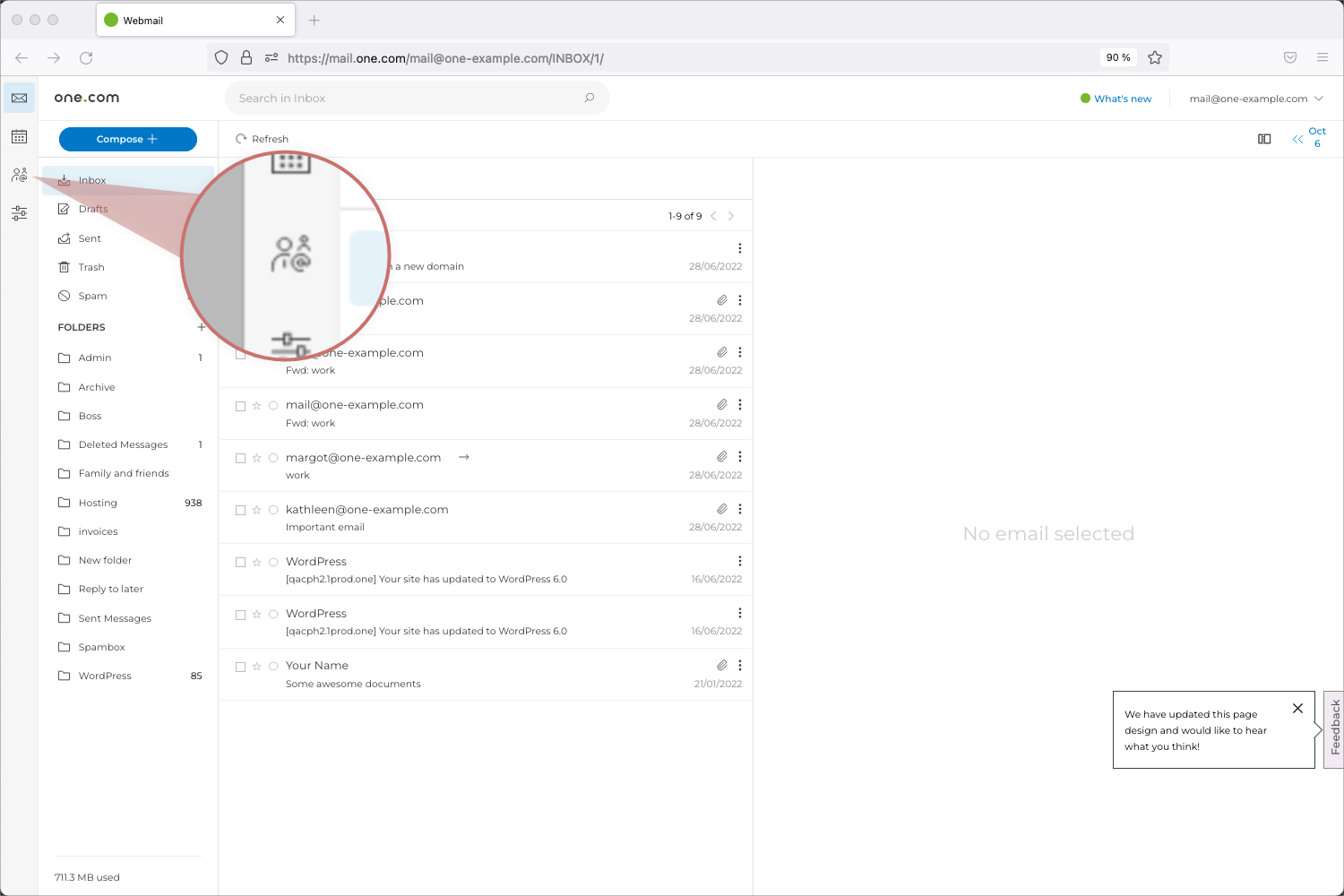Open the What's new link
Viewport: 1344px width, 896px height.
[x=1122, y=99]
